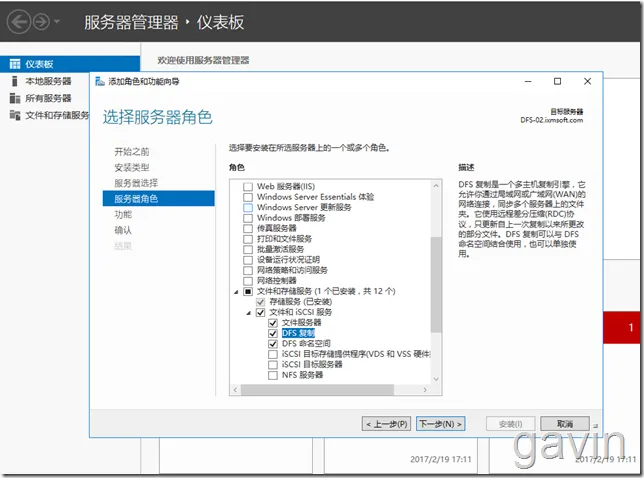Click the roles list horizontal scrollbar thumb

(317, 389)
